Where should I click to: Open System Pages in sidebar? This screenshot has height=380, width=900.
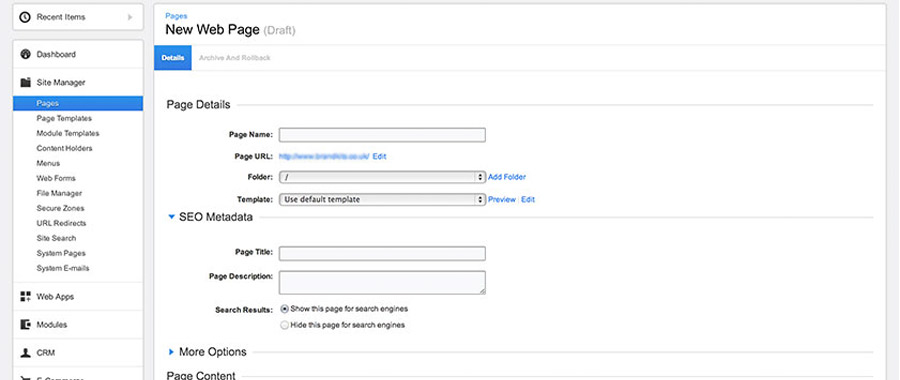point(61,253)
